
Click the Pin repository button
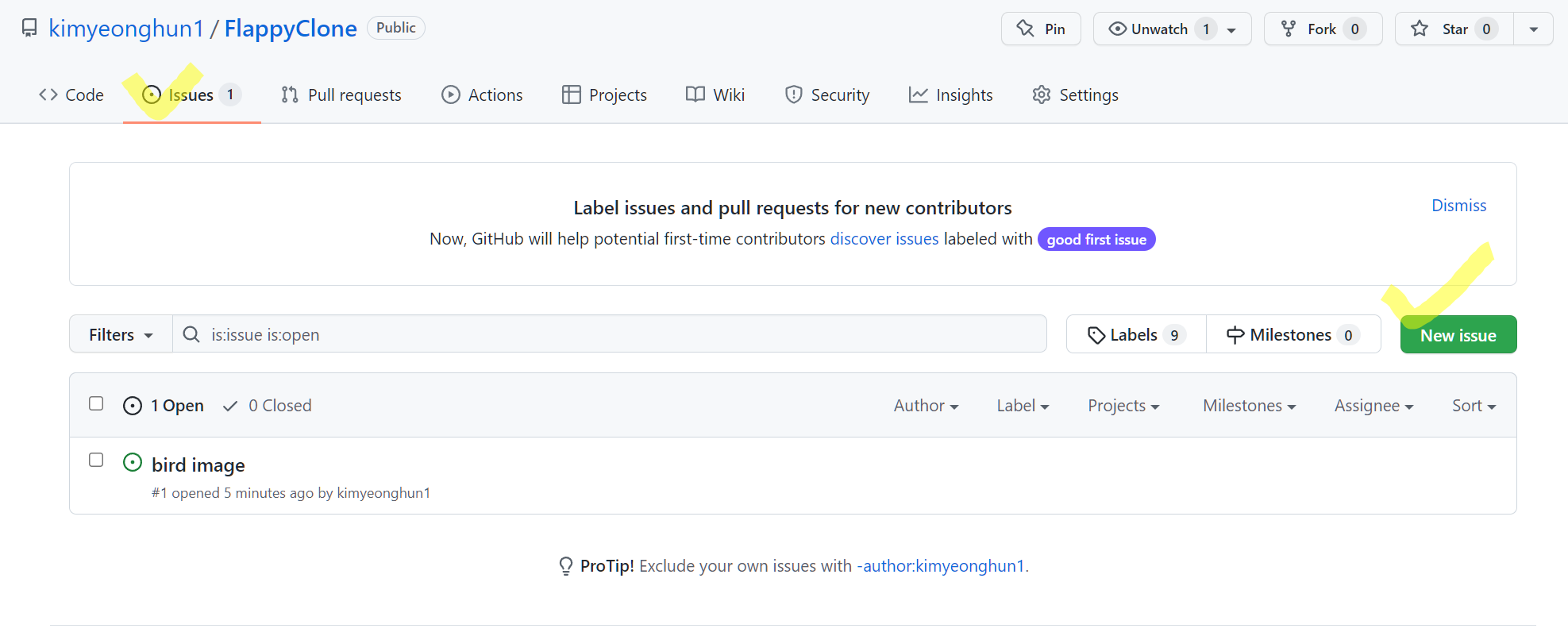[1041, 29]
